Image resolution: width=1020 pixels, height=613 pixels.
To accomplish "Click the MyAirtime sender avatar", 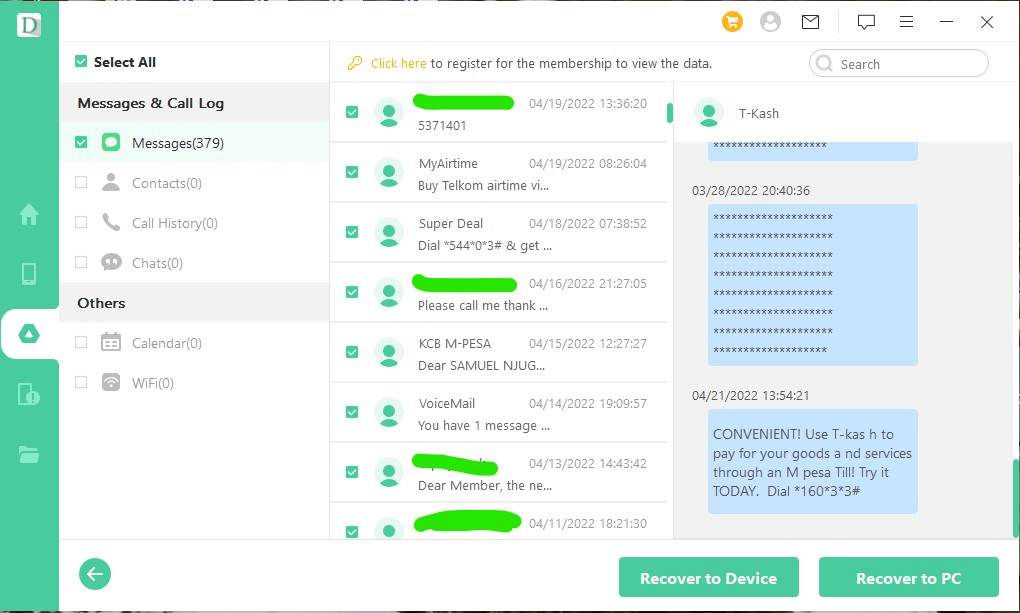I will pos(389,172).
